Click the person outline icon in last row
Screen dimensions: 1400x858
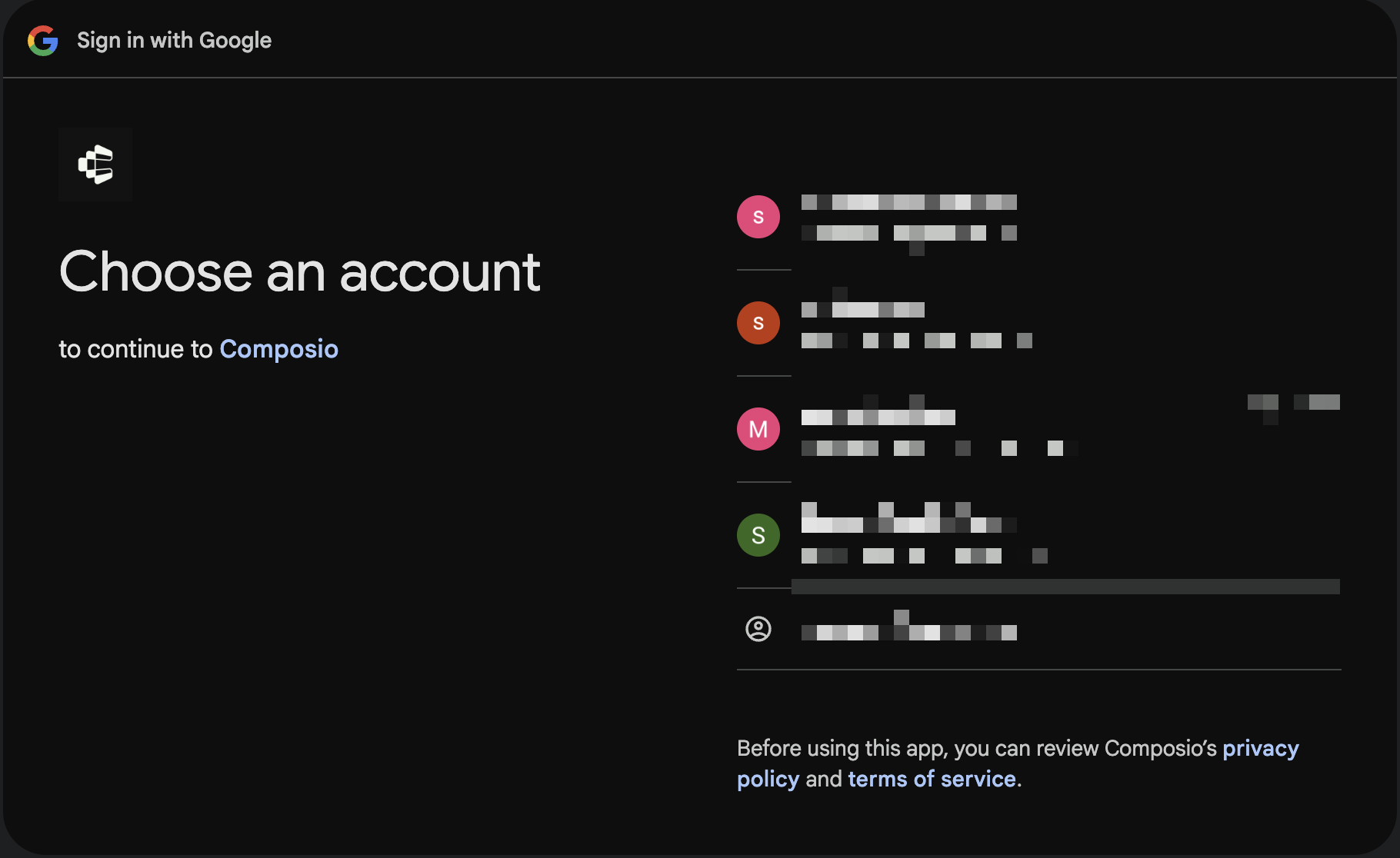pyautogui.click(x=758, y=629)
